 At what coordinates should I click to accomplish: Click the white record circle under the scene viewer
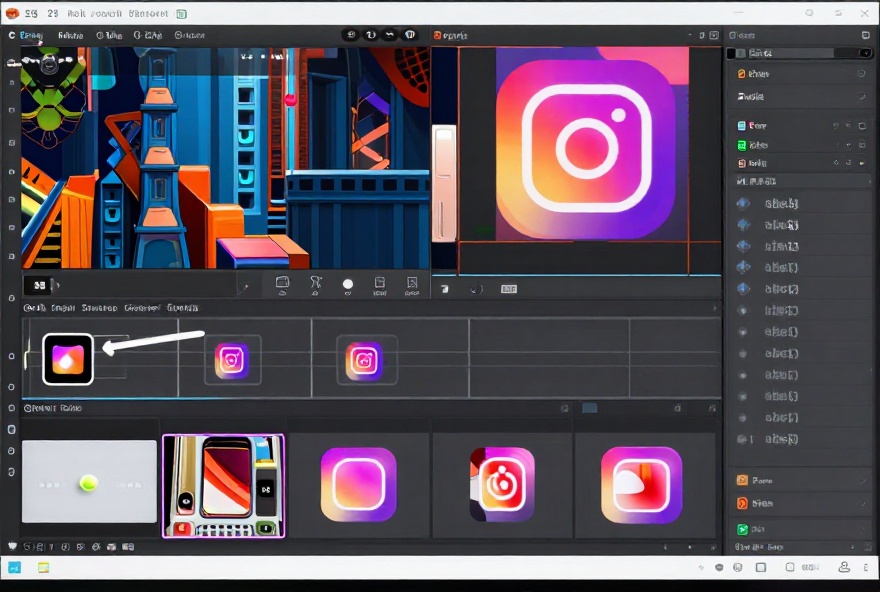tap(348, 284)
